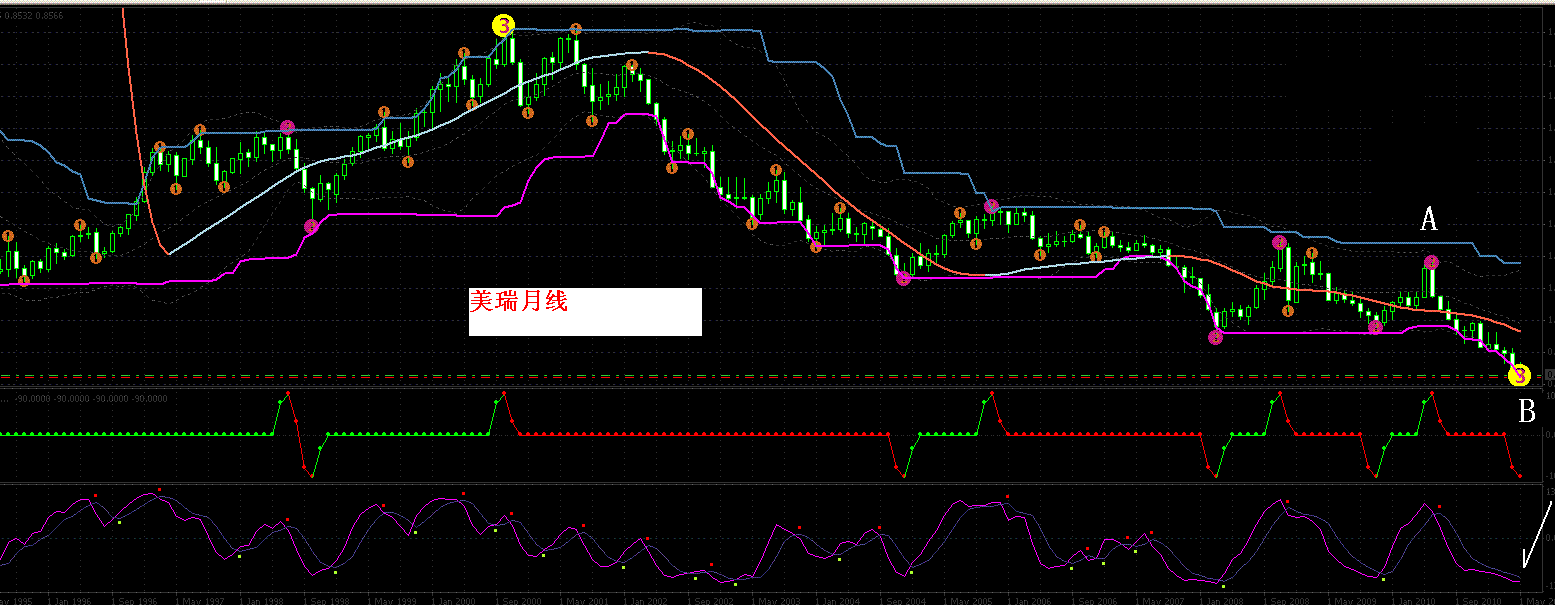Click the magenta circle marker below label A
The image size is (1555, 605).
[x=1431, y=262]
